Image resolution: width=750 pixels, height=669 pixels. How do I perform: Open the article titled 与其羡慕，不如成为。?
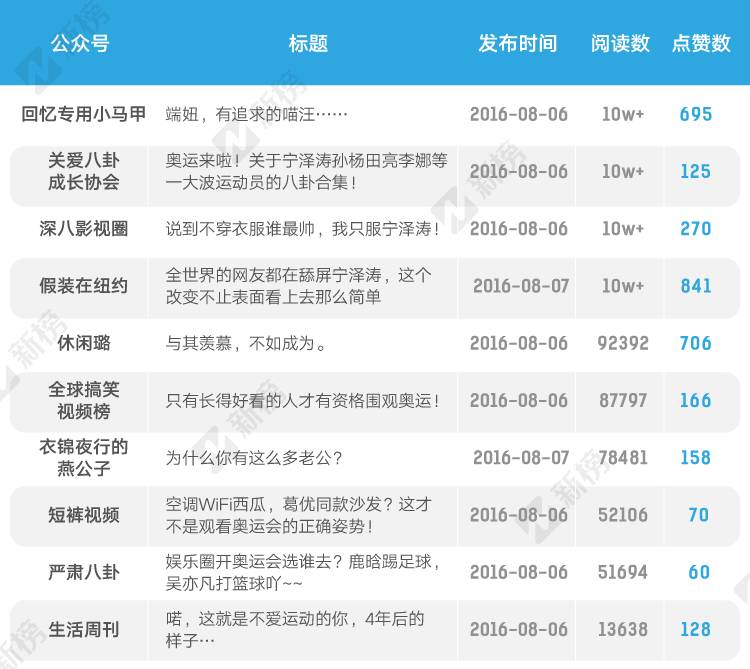246,344
